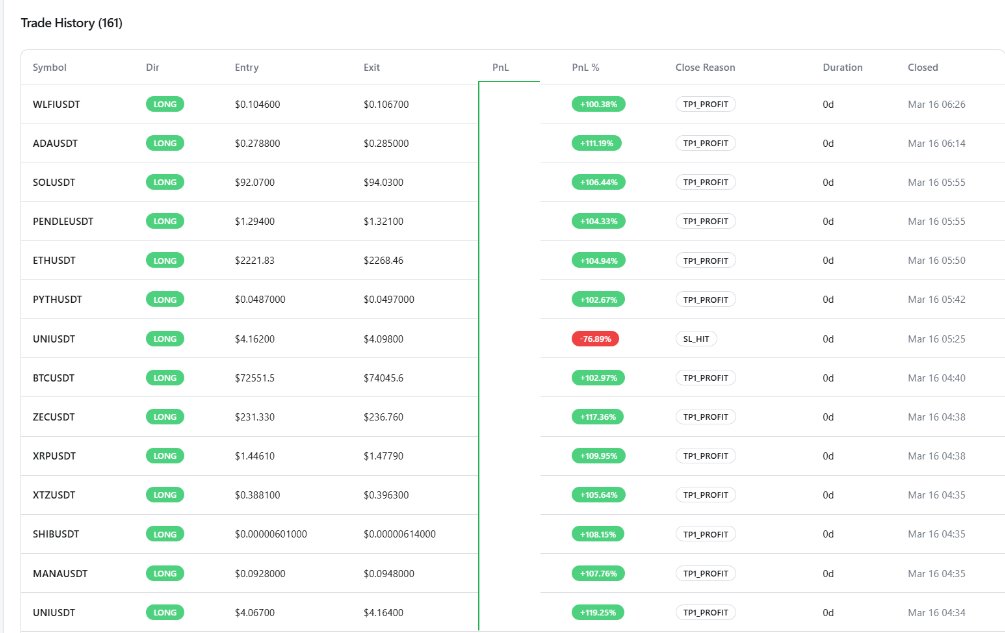Click the Trade History (161) heading
1005x633 pixels.
(71, 22)
